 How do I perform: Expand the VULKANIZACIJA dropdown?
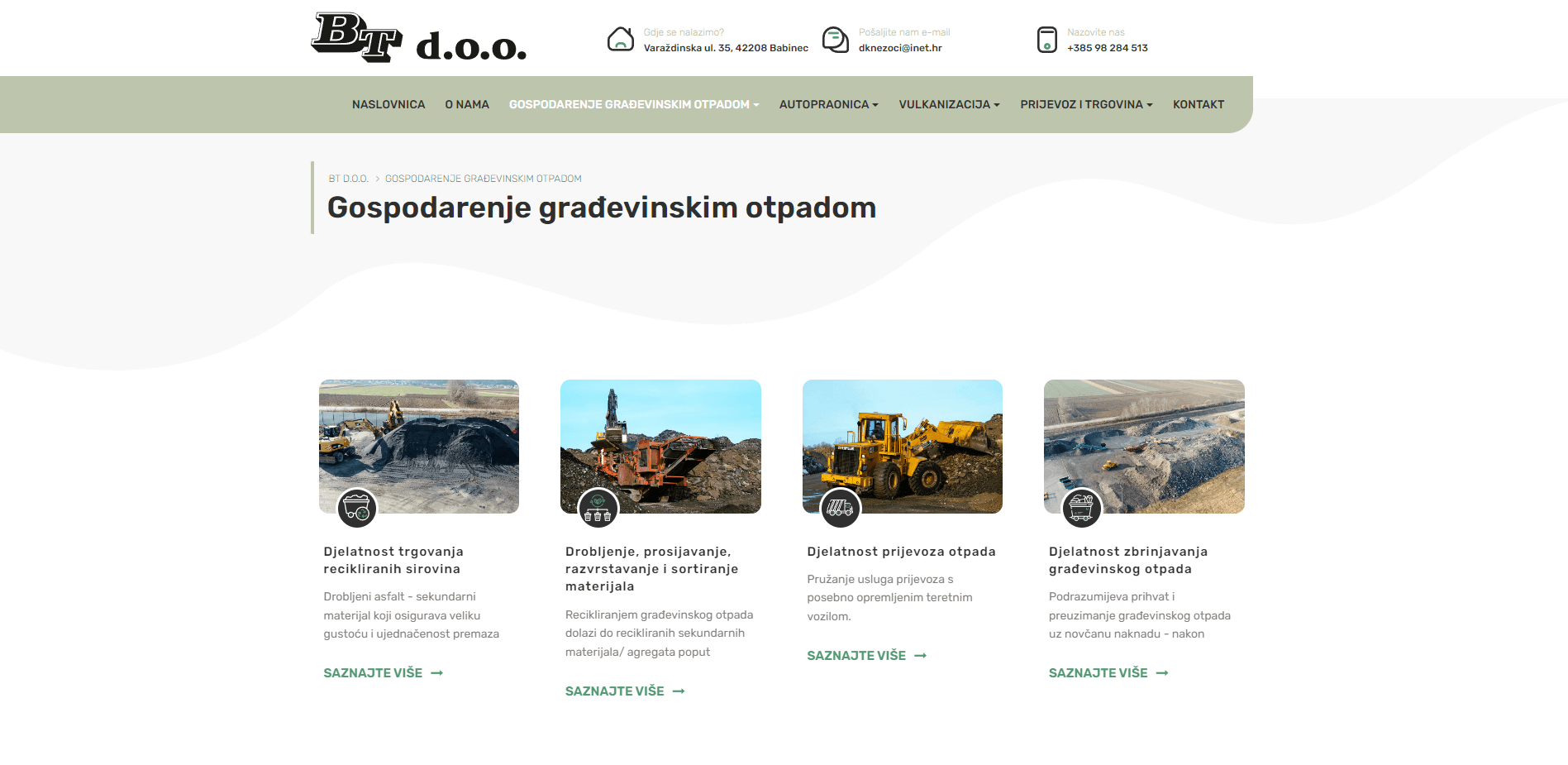pos(950,104)
